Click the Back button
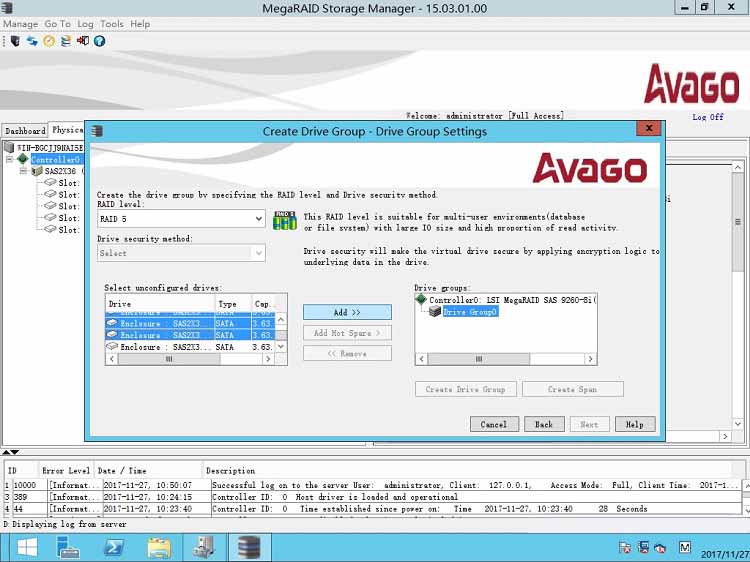 pyautogui.click(x=544, y=424)
